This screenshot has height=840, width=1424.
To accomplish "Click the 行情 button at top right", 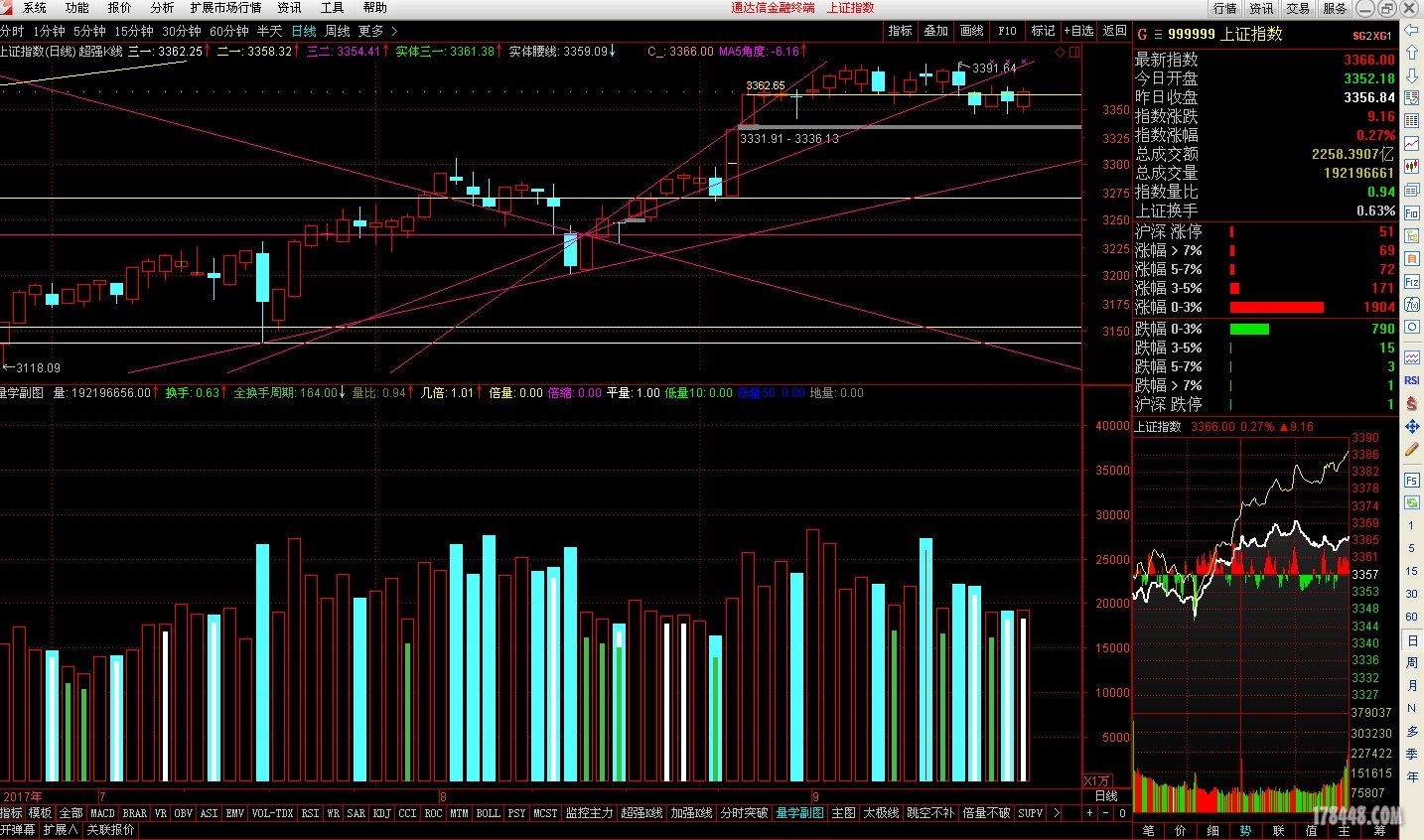I will (x=1224, y=8).
